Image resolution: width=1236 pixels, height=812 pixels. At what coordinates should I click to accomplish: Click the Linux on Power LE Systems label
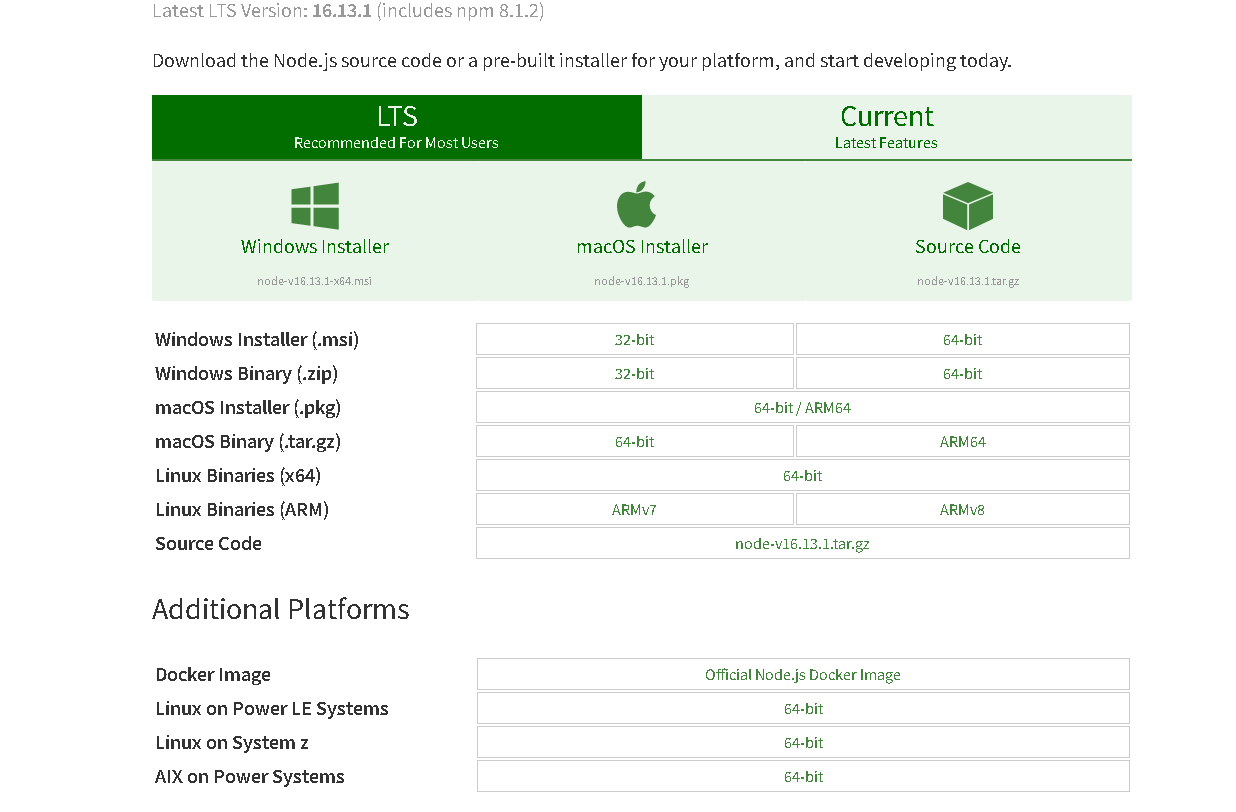point(272,709)
